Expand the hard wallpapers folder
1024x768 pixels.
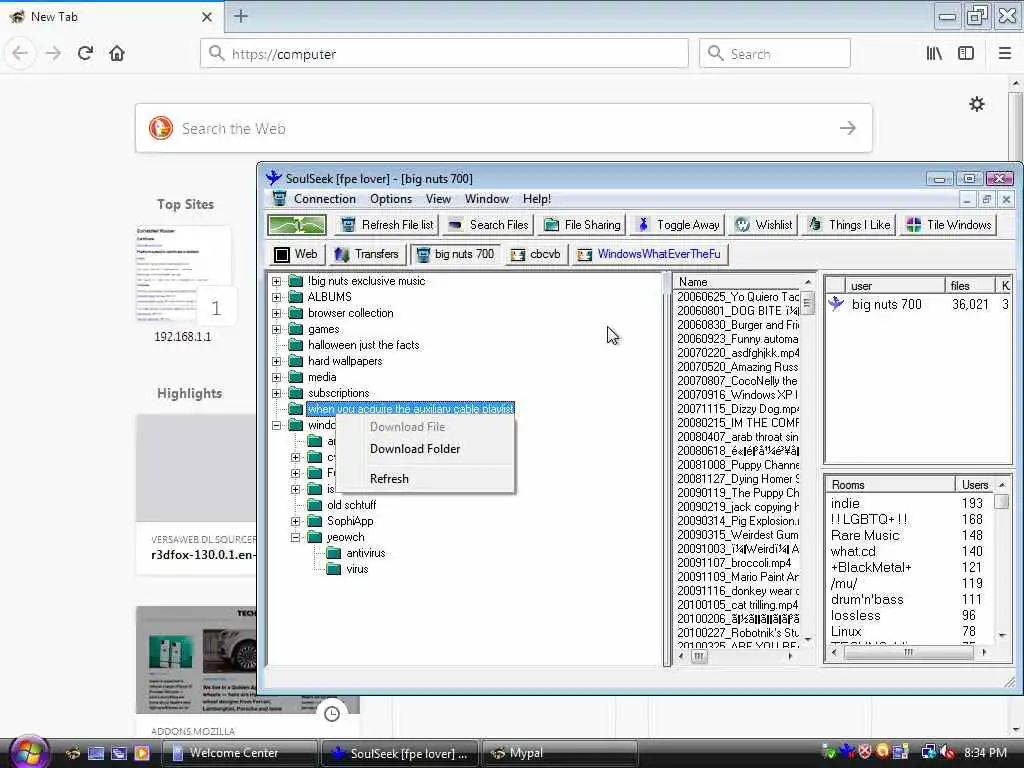(276, 361)
